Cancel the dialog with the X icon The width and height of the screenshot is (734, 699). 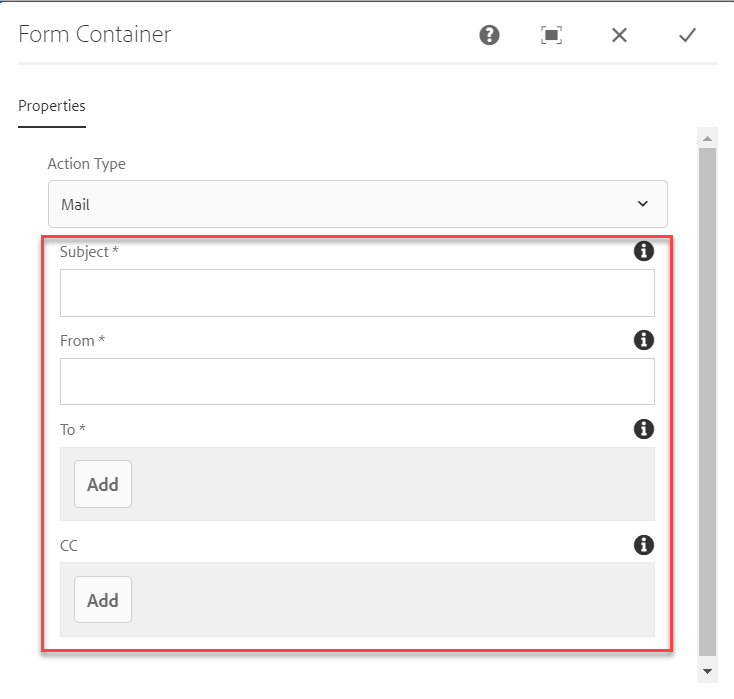click(619, 35)
